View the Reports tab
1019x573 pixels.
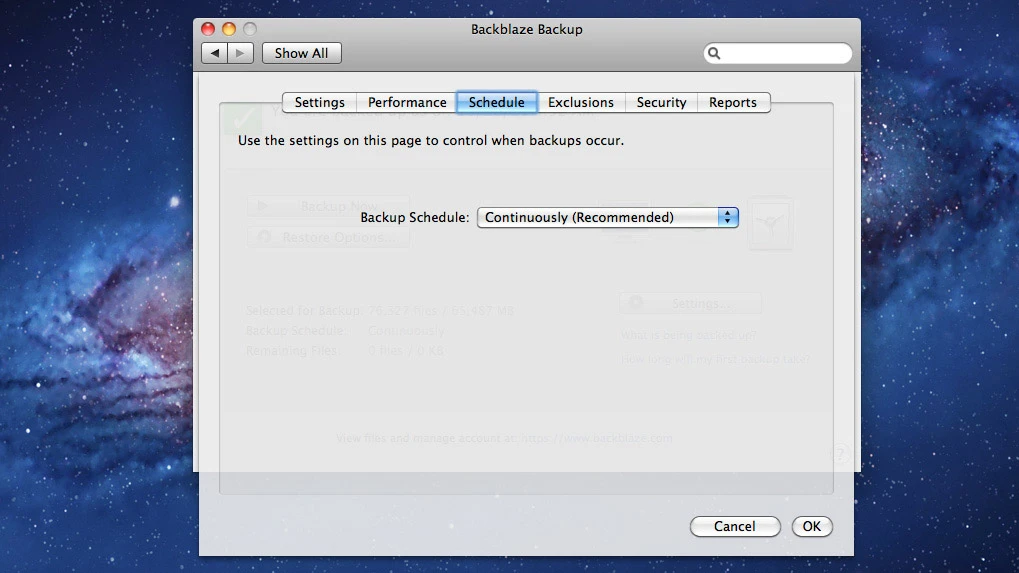tap(733, 103)
